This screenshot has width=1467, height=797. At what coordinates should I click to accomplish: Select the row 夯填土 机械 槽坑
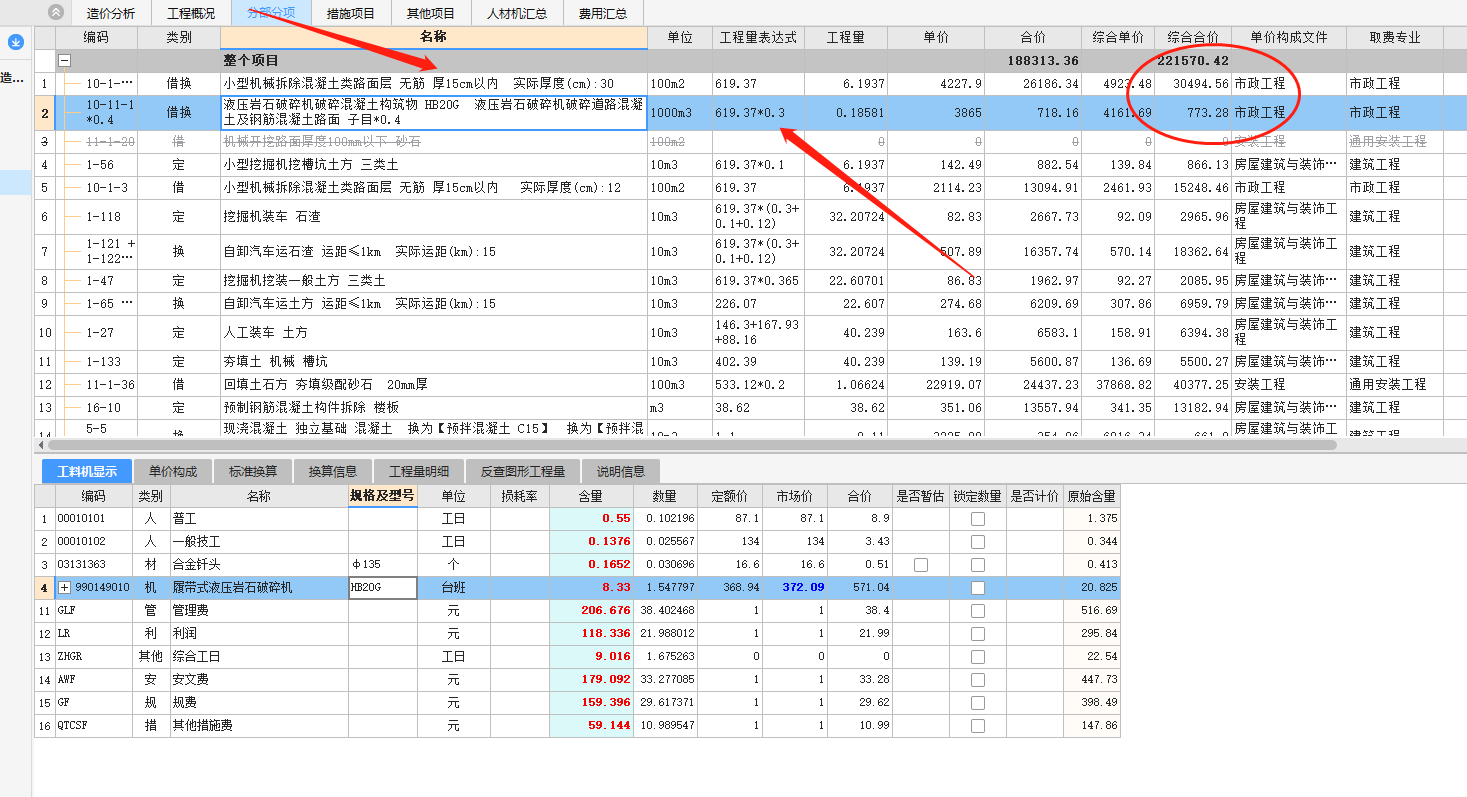[434, 362]
